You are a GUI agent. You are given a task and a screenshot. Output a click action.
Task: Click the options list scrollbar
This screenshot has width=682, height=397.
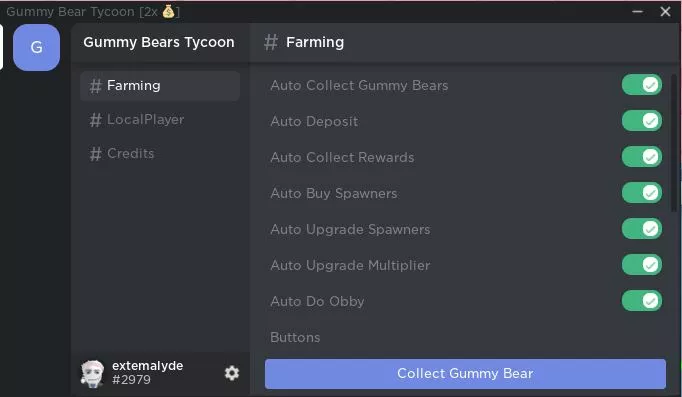click(674, 143)
